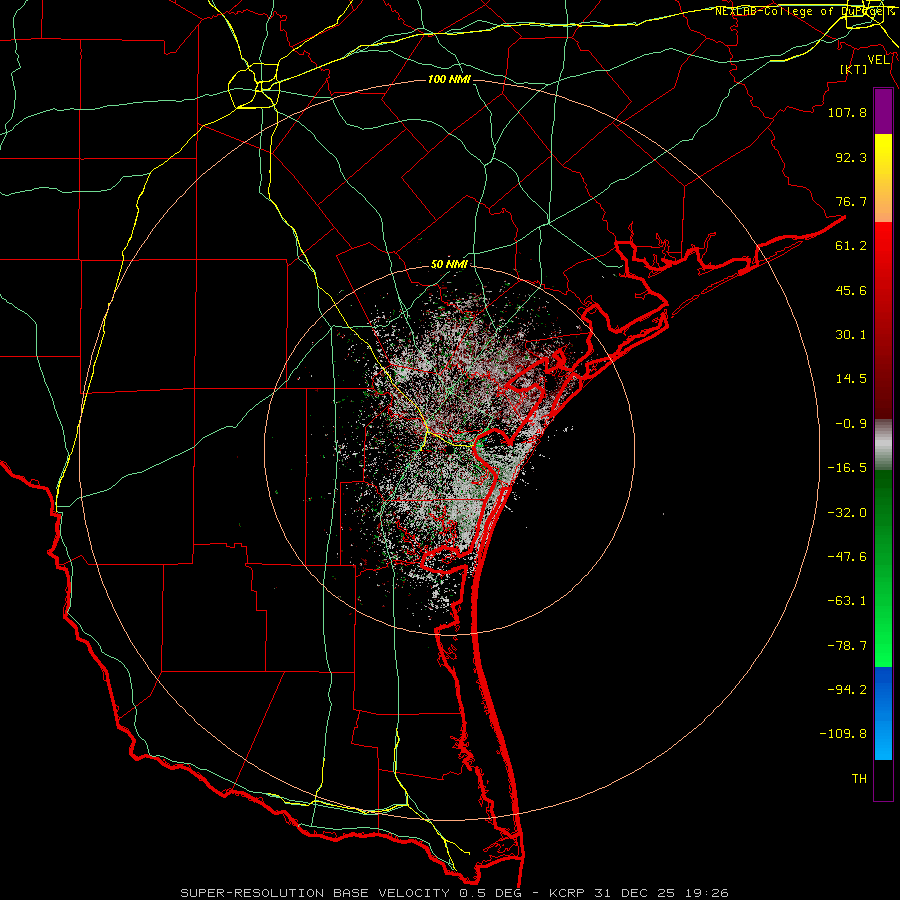This screenshot has width=900, height=900.
Task: Select the 76.7 velocity scale value
Action: (x=851, y=201)
